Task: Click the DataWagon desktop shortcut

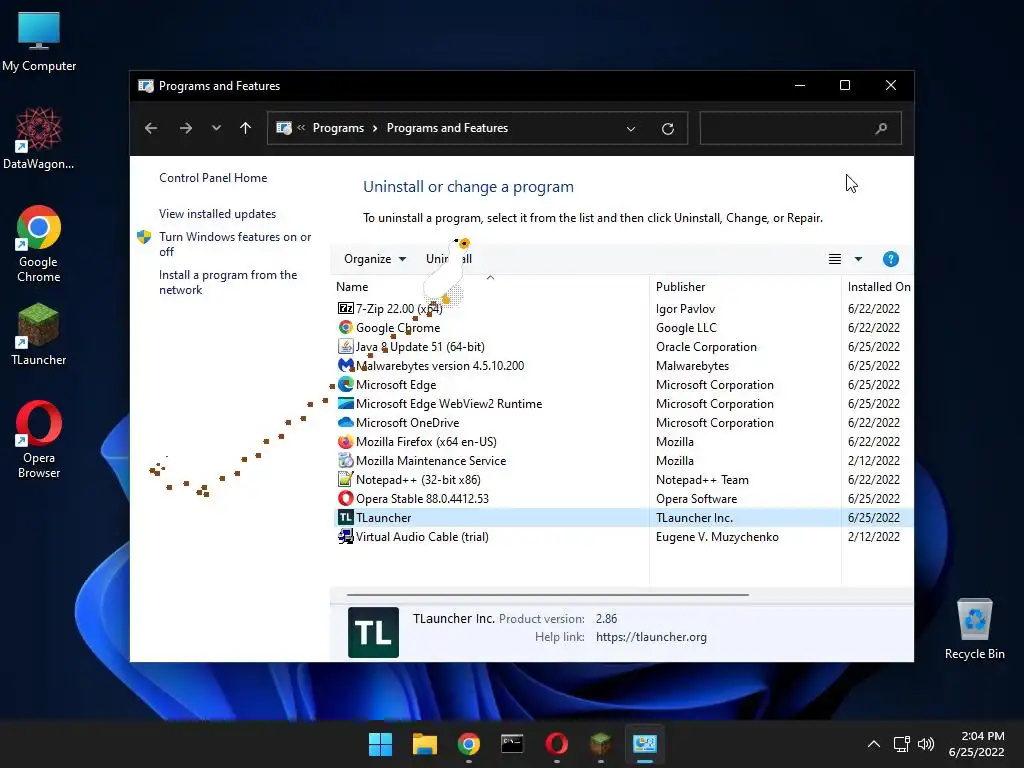Action: [39, 138]
